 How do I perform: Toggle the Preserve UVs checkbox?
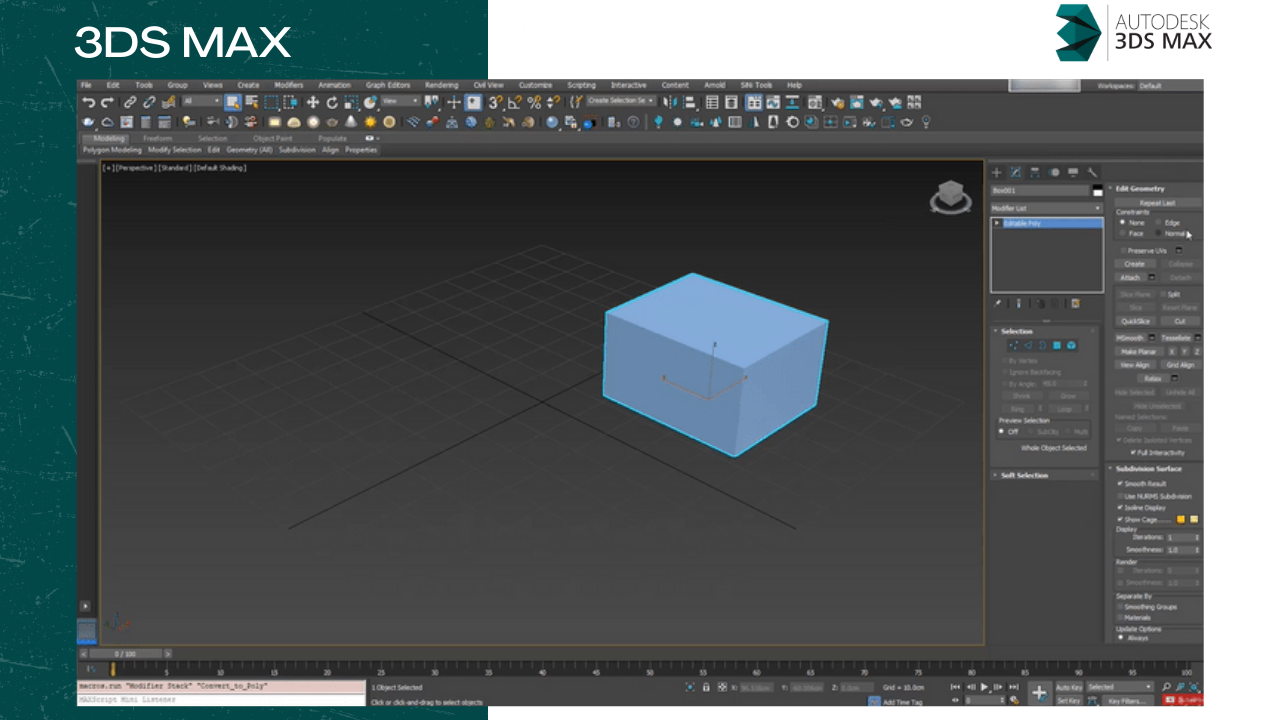point(1123,250)
